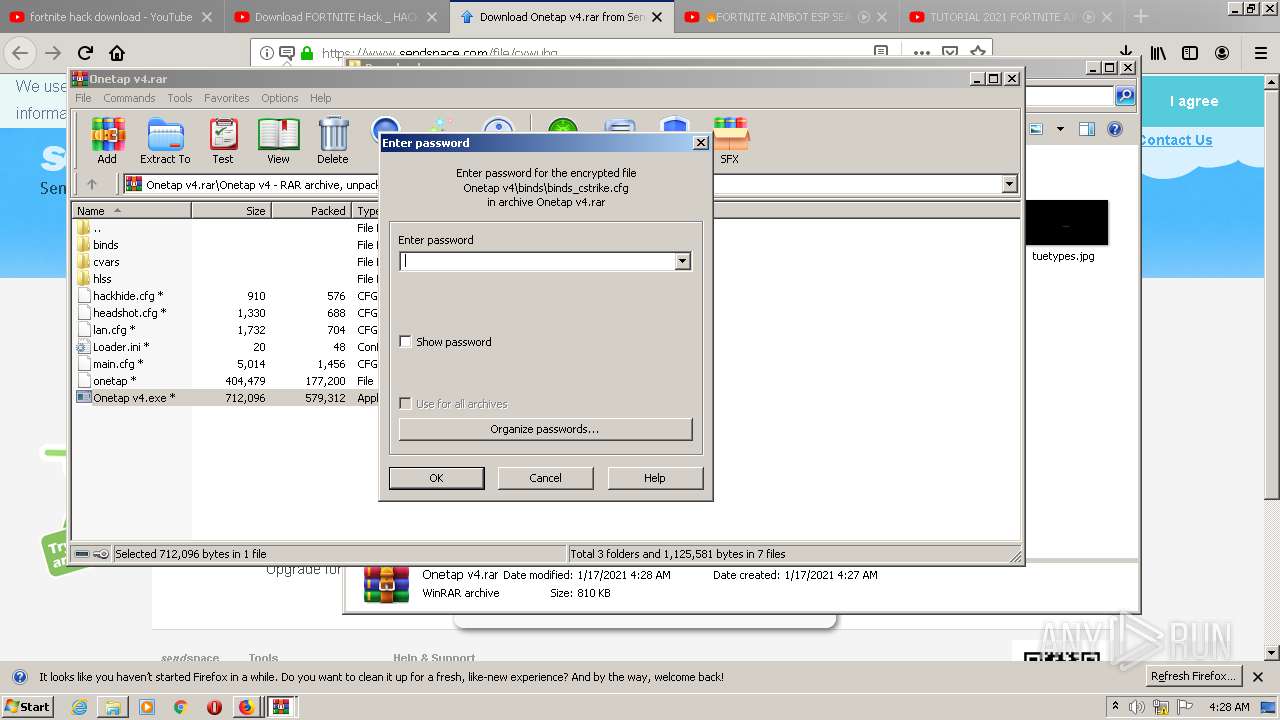Click Cancel in Enter password dialog
The width and height of the screenshot is (1280, 720).
click(x=545, y=478)
